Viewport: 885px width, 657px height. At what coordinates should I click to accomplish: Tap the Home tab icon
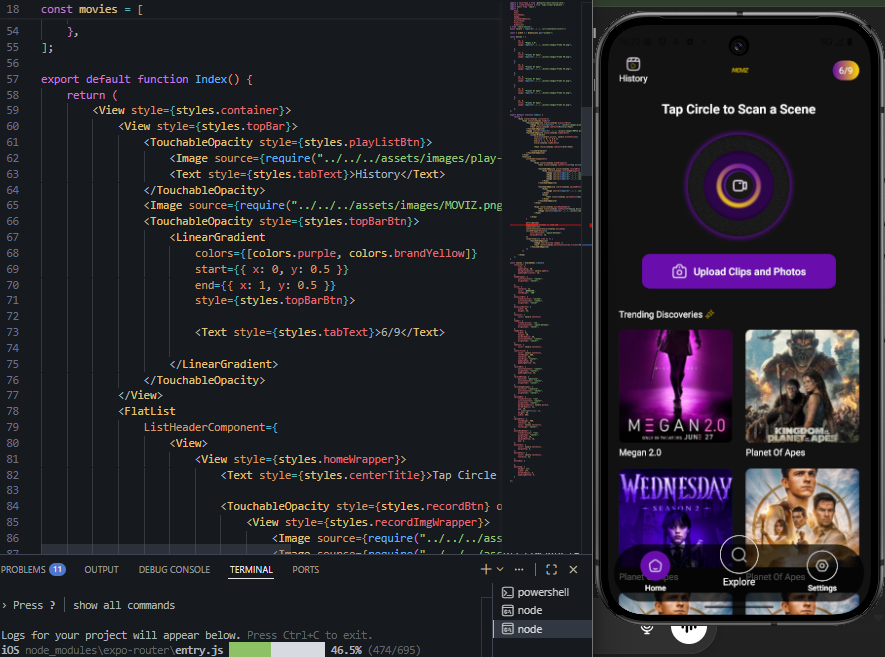point(655,565)
